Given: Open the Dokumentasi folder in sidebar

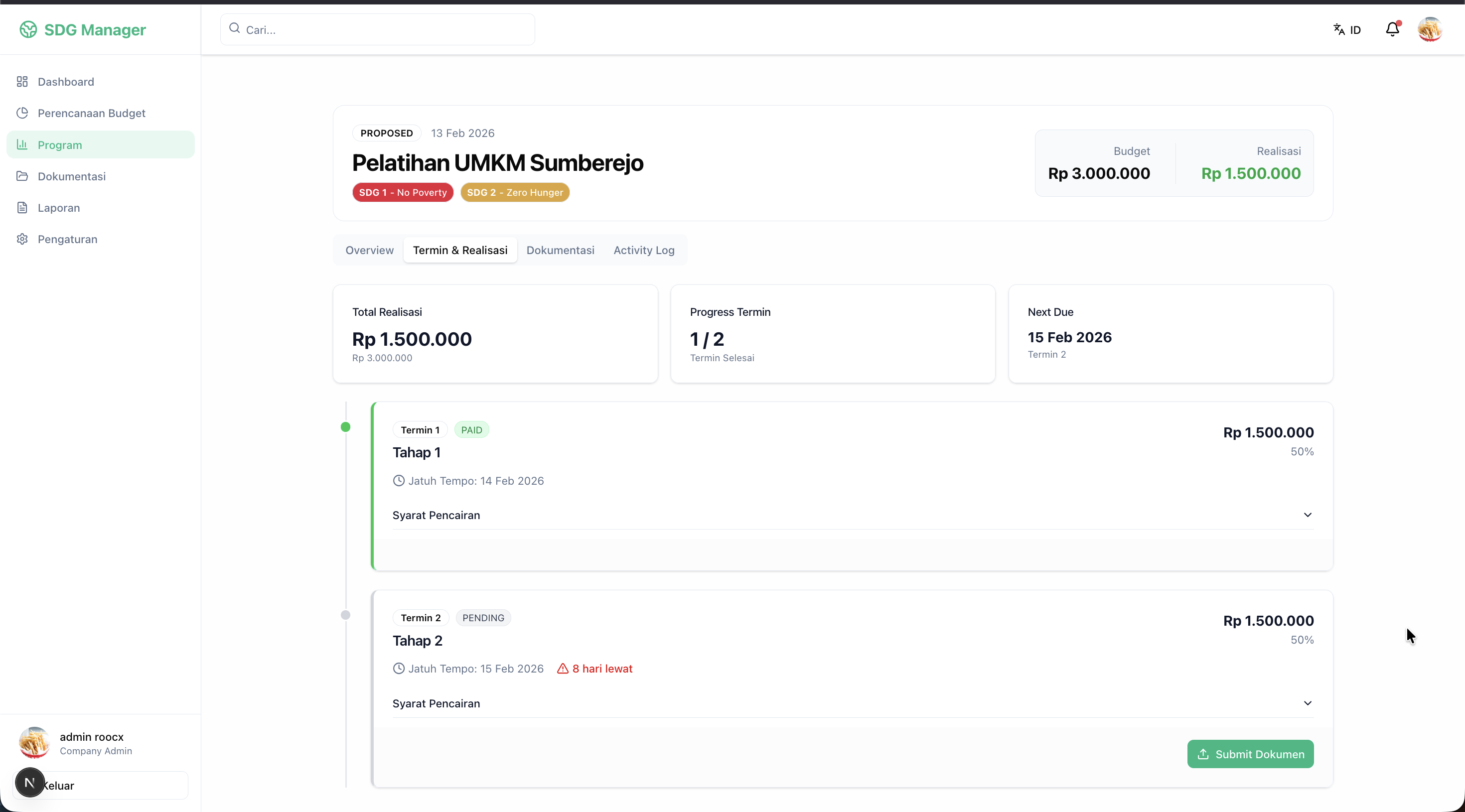Looking at the screenshot, I should [72, 176].
